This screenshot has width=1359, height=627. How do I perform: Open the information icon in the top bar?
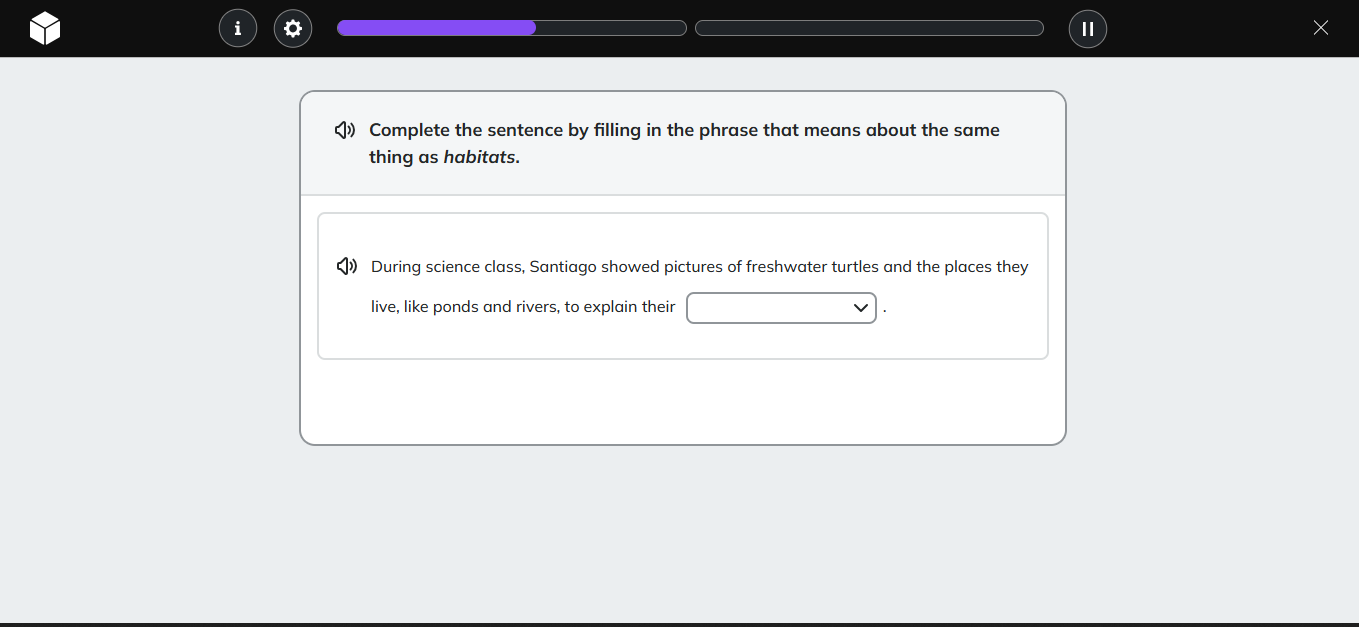(x=238, y=28)
